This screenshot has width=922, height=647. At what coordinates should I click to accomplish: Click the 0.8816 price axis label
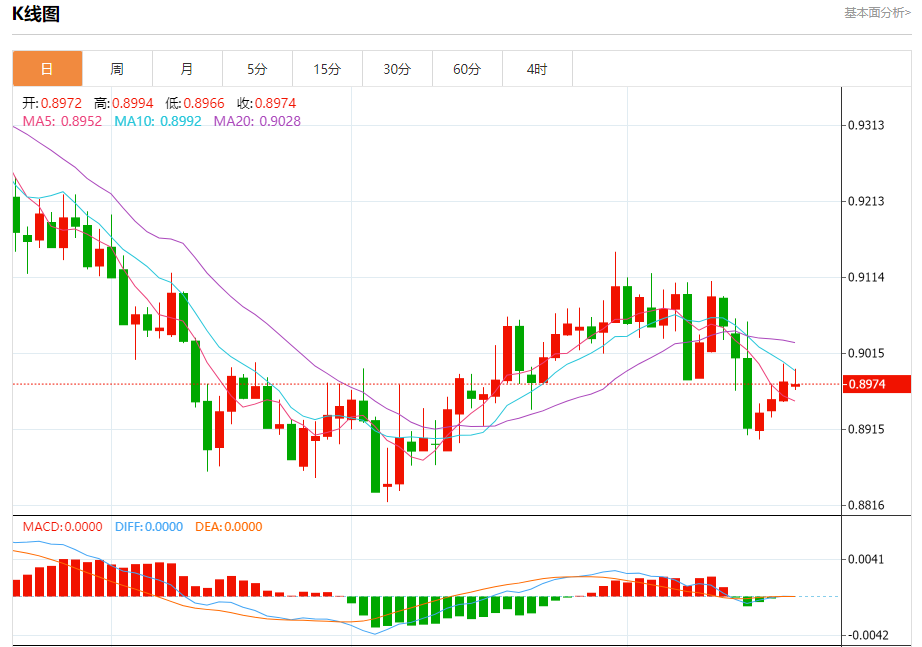866,505
